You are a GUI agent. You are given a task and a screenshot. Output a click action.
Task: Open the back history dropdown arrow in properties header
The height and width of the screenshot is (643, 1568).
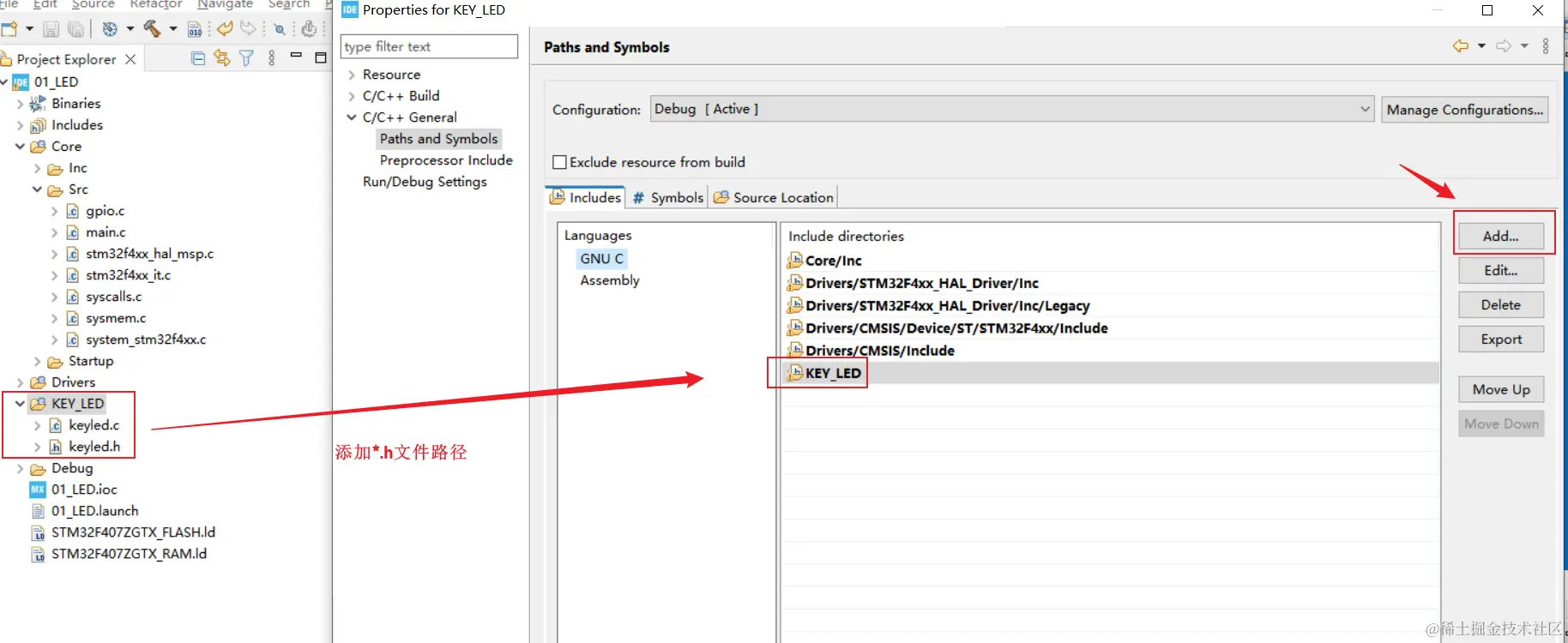pyautogui.click(x=1481, y=46)
